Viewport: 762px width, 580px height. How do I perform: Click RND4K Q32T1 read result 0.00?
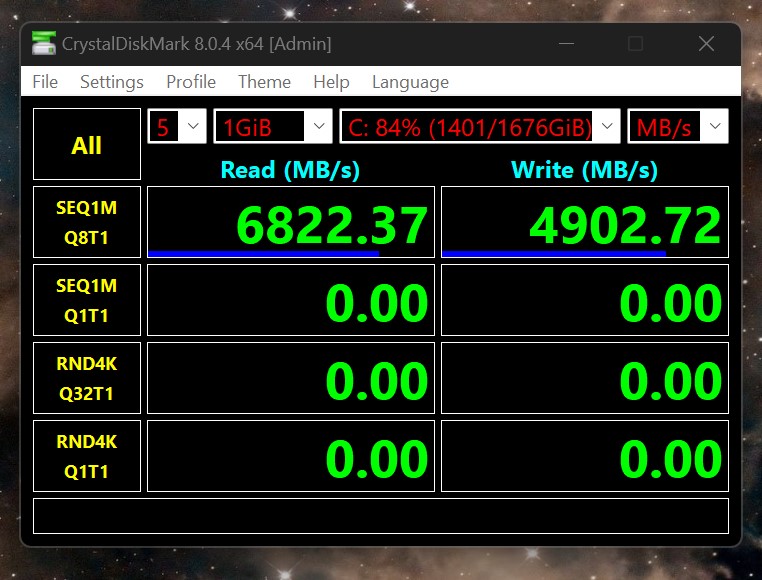point(291,378)
